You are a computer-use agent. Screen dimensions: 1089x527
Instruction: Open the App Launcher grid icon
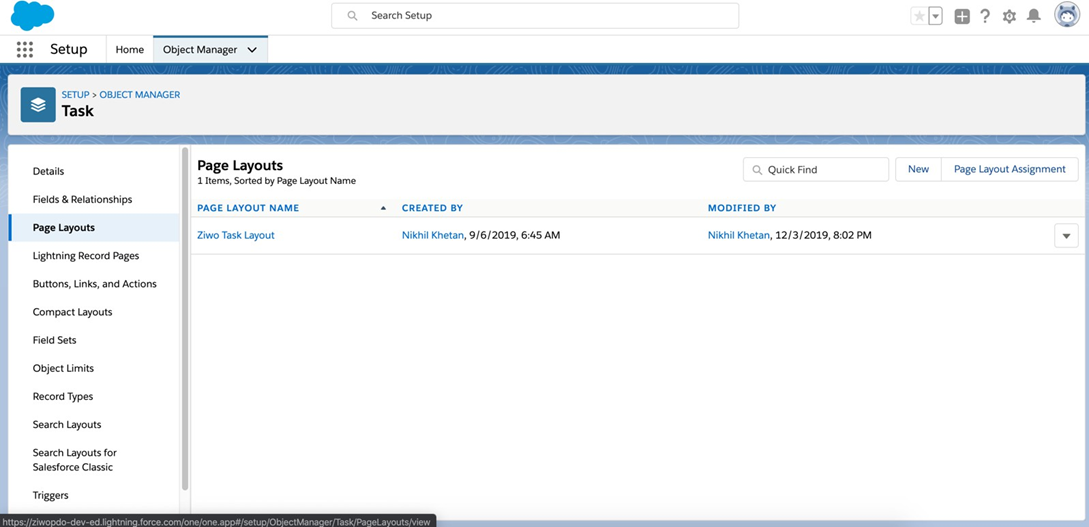click(25, 49)
